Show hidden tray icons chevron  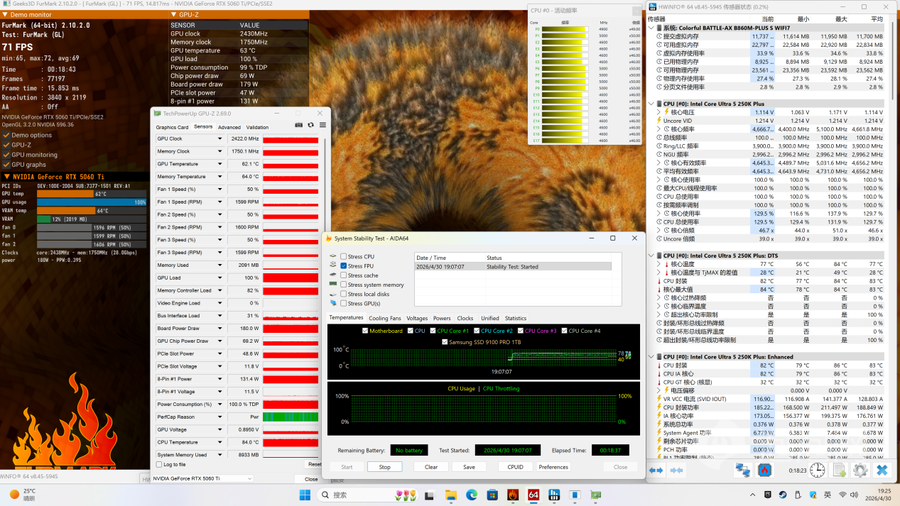point(752,495)
